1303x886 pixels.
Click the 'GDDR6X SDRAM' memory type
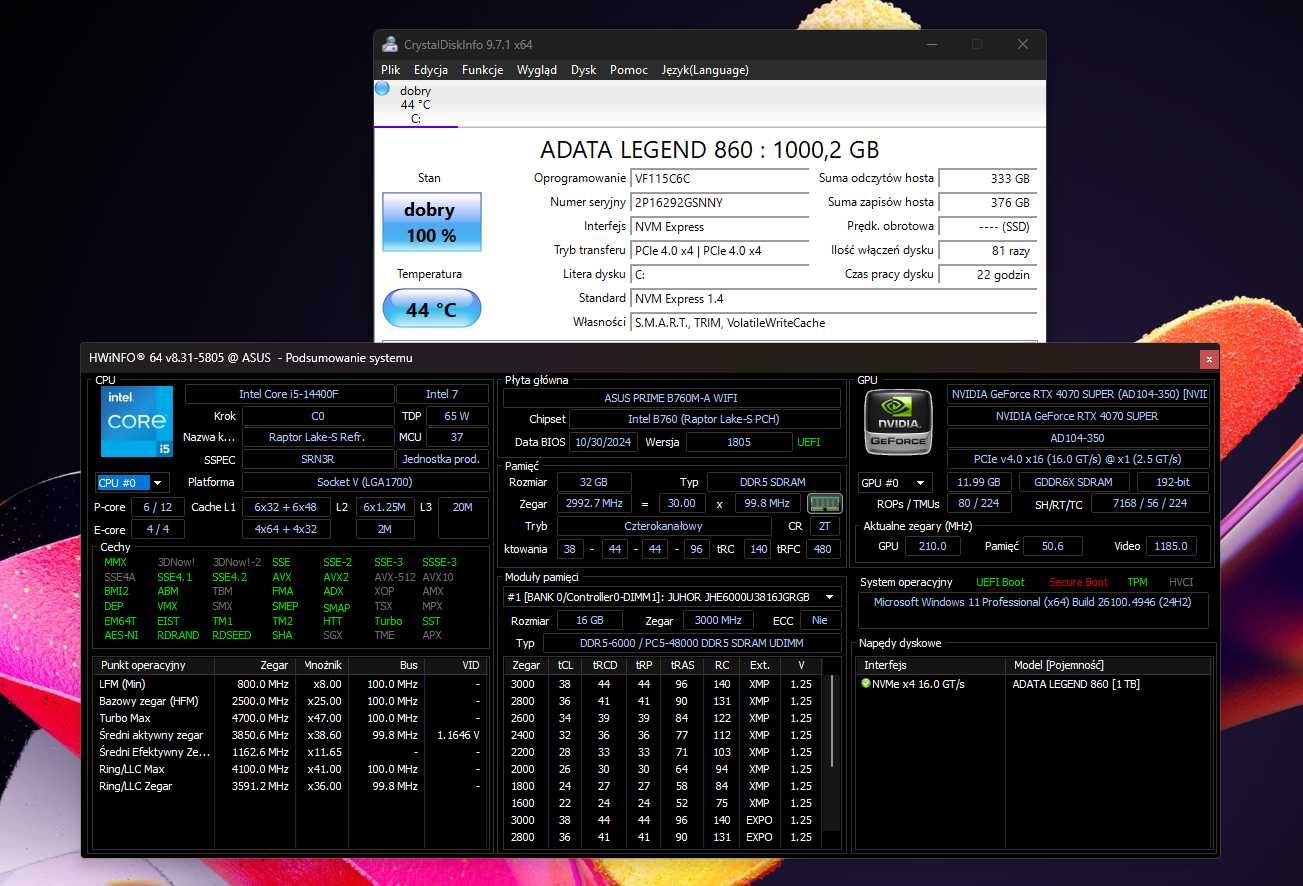click(1072, 482)
